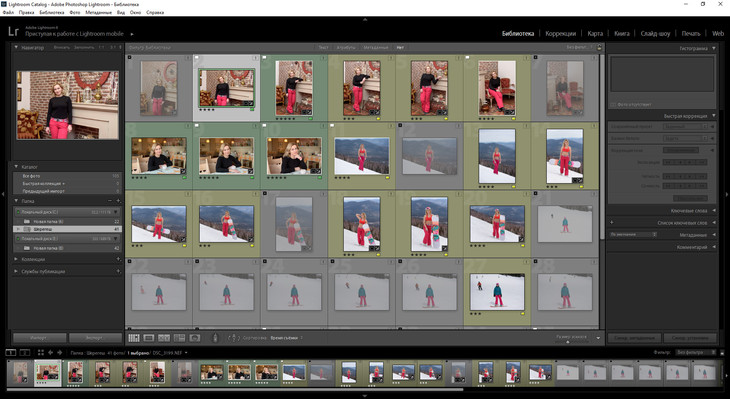Viewport: 730px width, 399px height.
Task: Remove folder with Папки minus icon
Action: [x=110, y=201]
